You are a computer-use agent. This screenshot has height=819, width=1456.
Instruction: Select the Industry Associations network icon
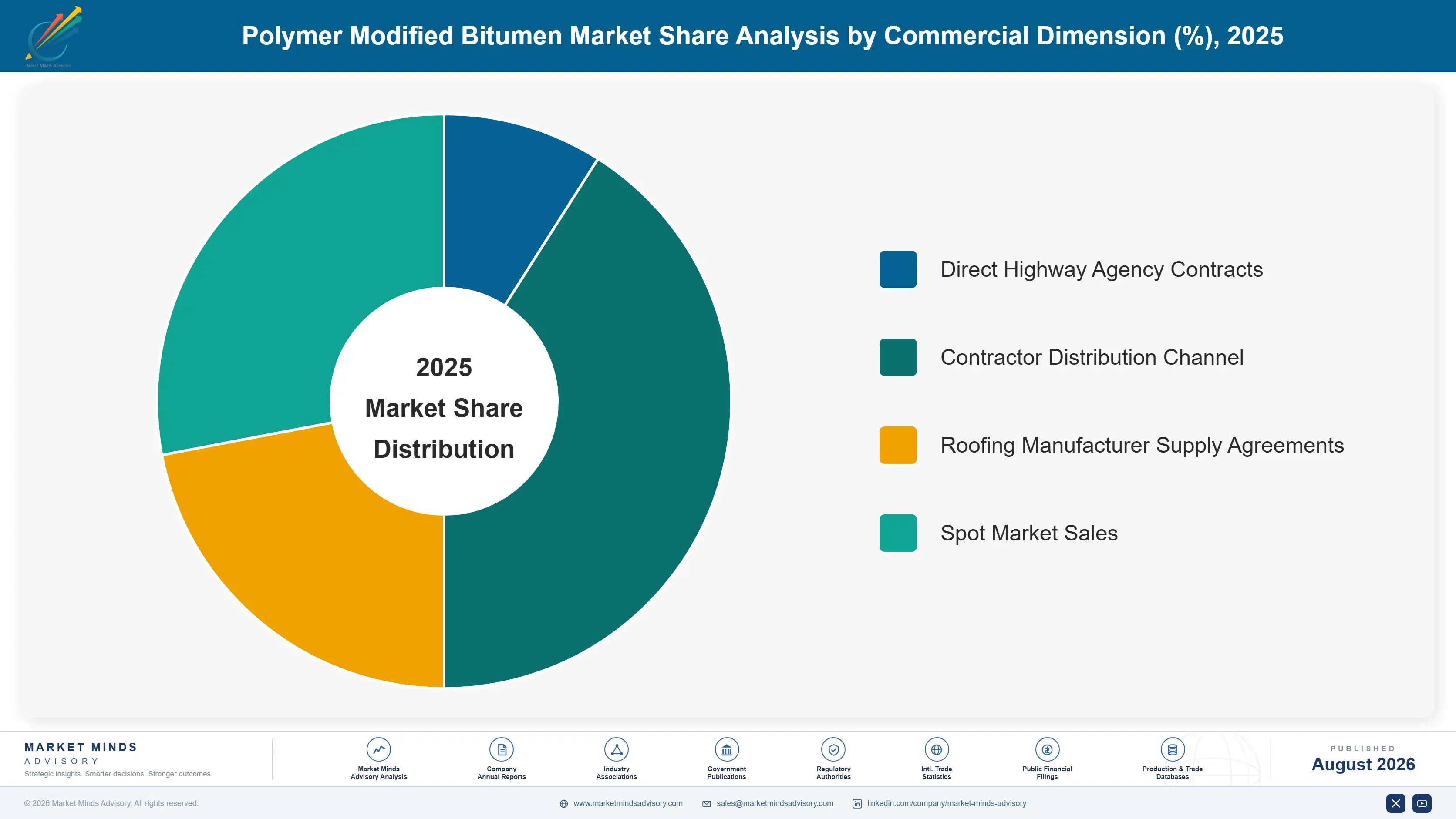[616, 749]
